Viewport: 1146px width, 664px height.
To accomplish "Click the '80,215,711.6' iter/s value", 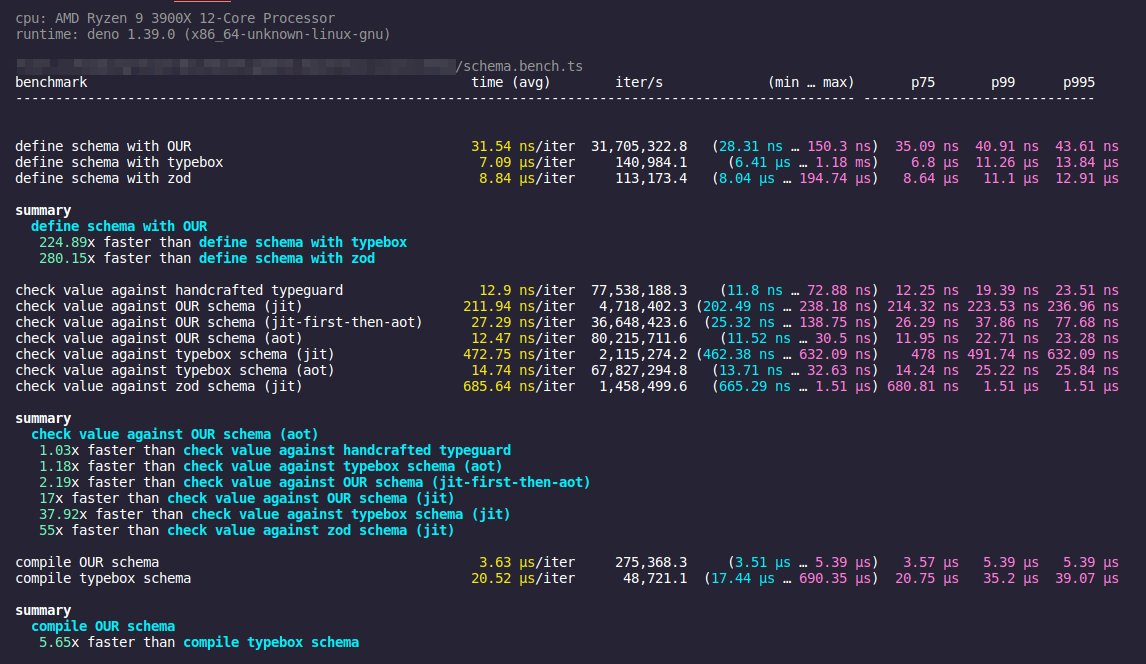I will (639, 338).
